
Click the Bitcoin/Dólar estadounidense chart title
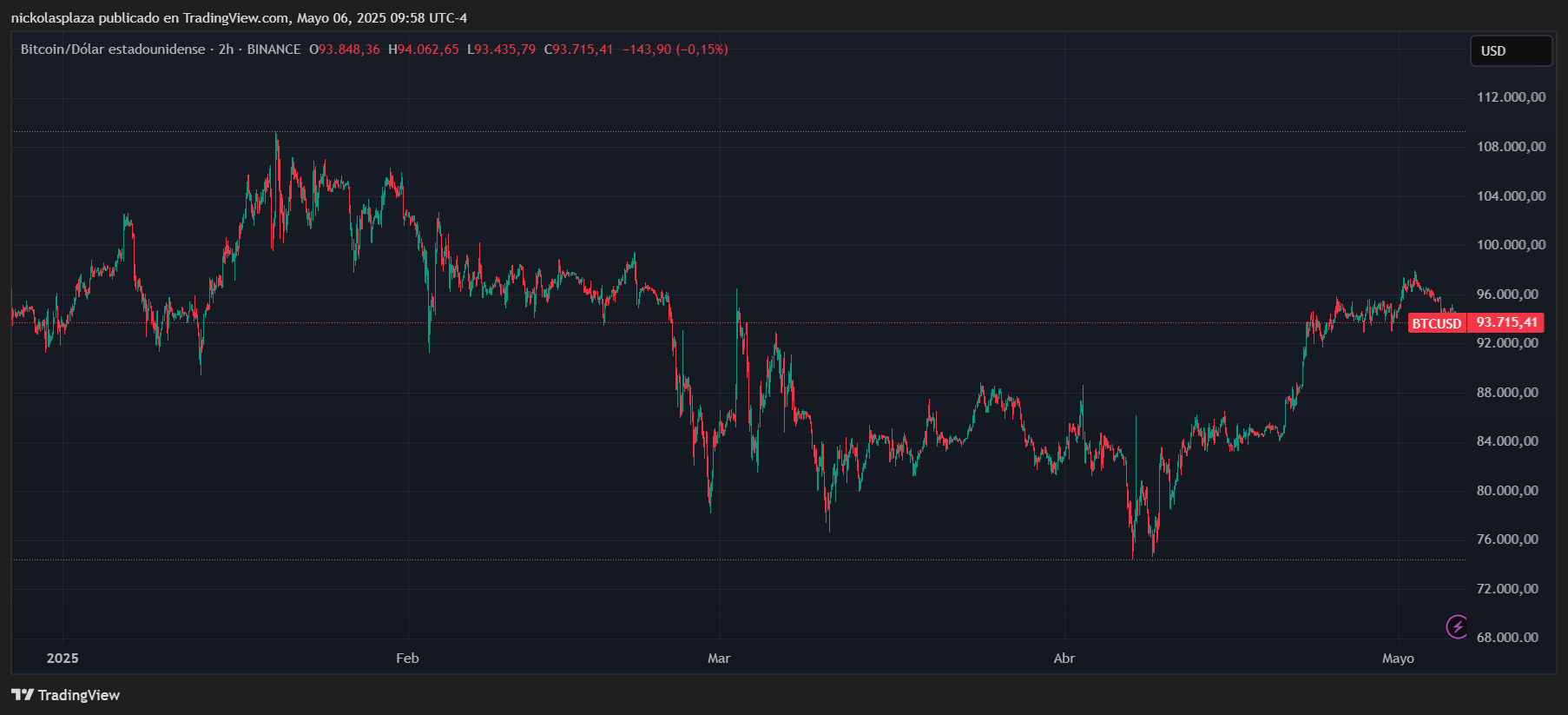pyautogui.click(x=113, y=50)
